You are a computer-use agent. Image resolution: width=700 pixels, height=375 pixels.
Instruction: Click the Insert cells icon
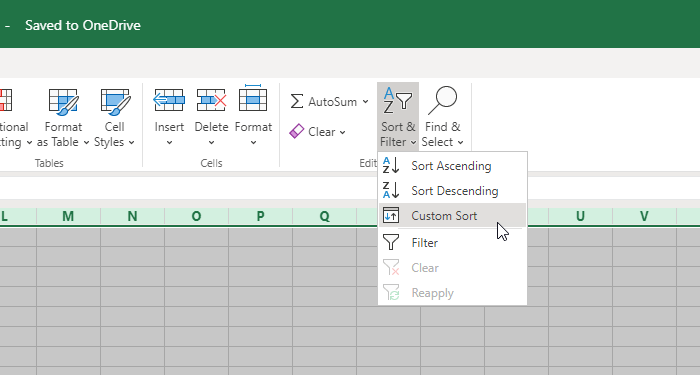point(169,100)
